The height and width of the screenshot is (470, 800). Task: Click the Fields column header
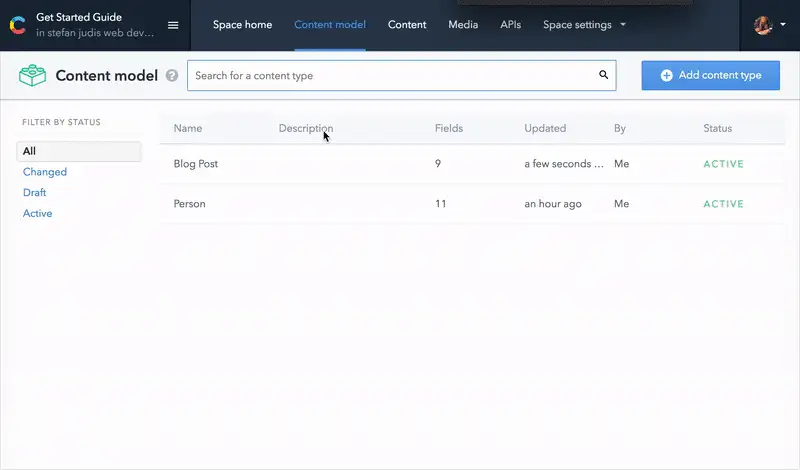coord(449,128)
